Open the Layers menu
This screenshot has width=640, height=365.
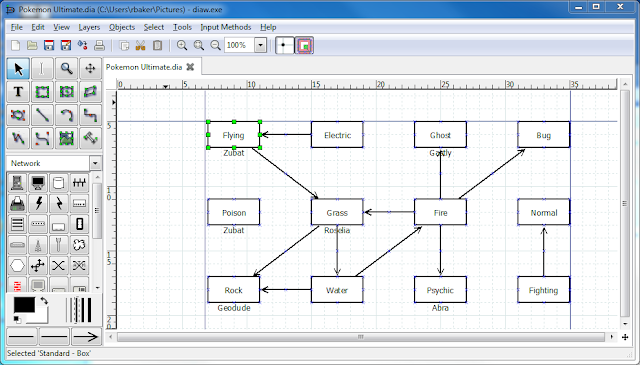coord(89,27)
